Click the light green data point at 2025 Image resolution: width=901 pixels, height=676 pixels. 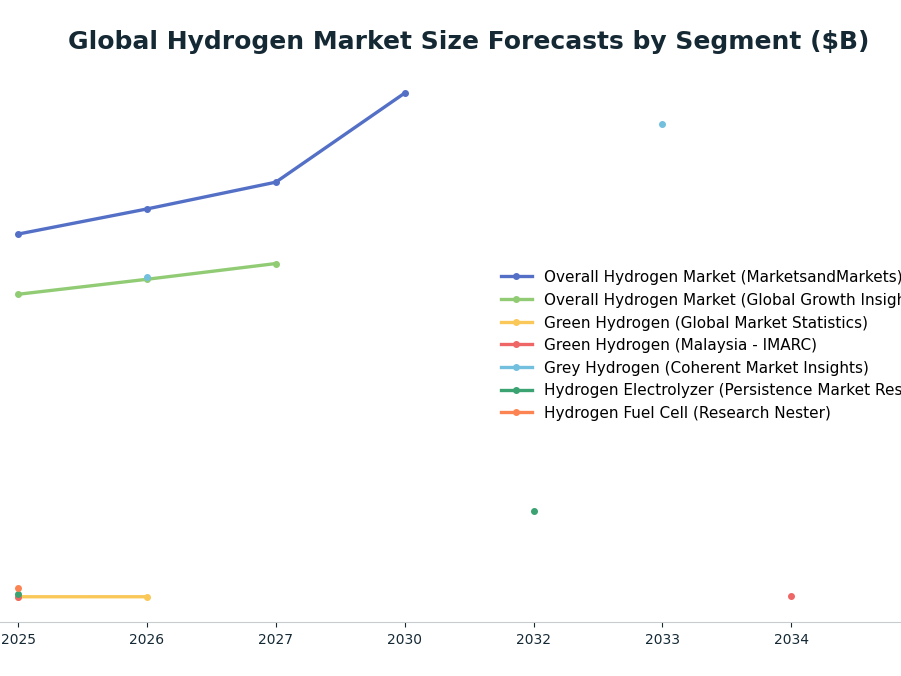tap(18, 294)
